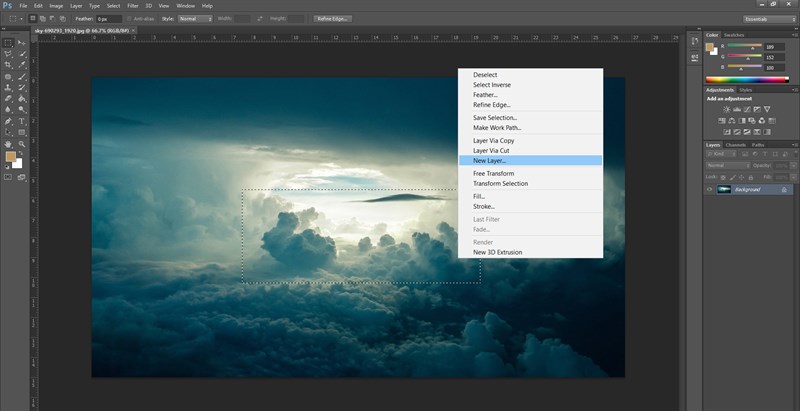Click the foreground color swatch in toolbar

click(11, 157)
